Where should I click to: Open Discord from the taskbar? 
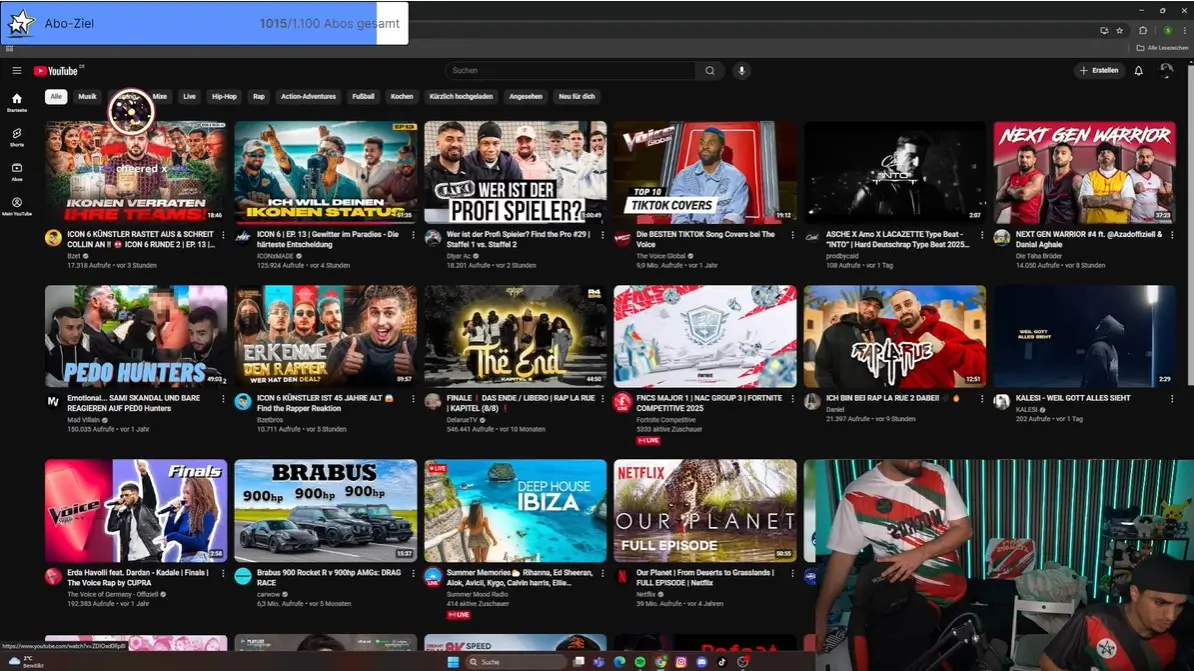(x=701, y=662)
